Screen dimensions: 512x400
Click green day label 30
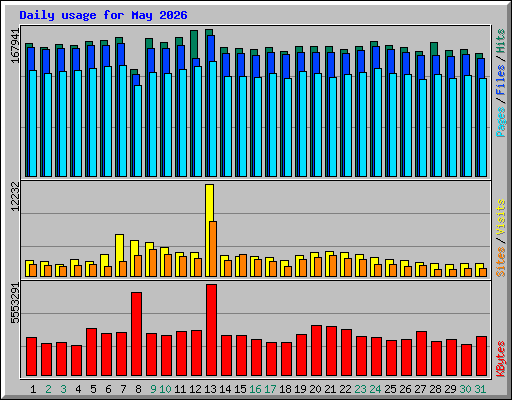coord(465,389)
